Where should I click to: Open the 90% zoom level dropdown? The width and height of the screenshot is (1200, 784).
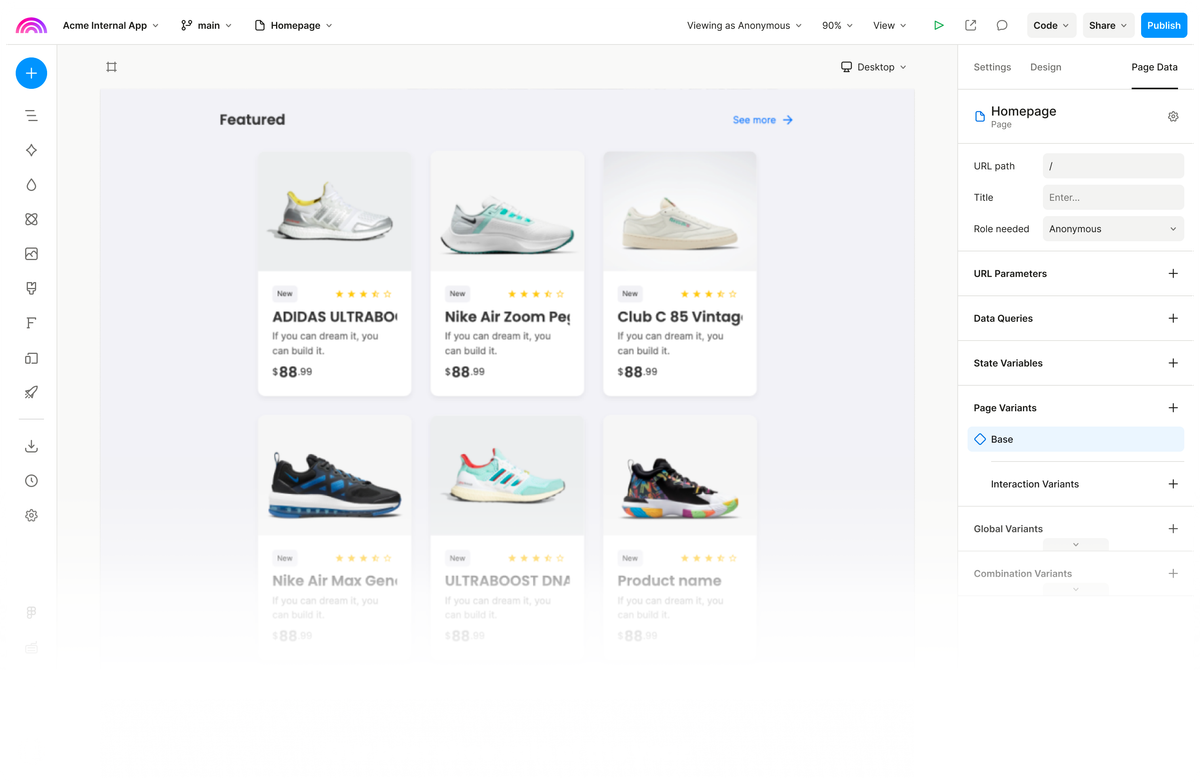[x=837, y=25]
